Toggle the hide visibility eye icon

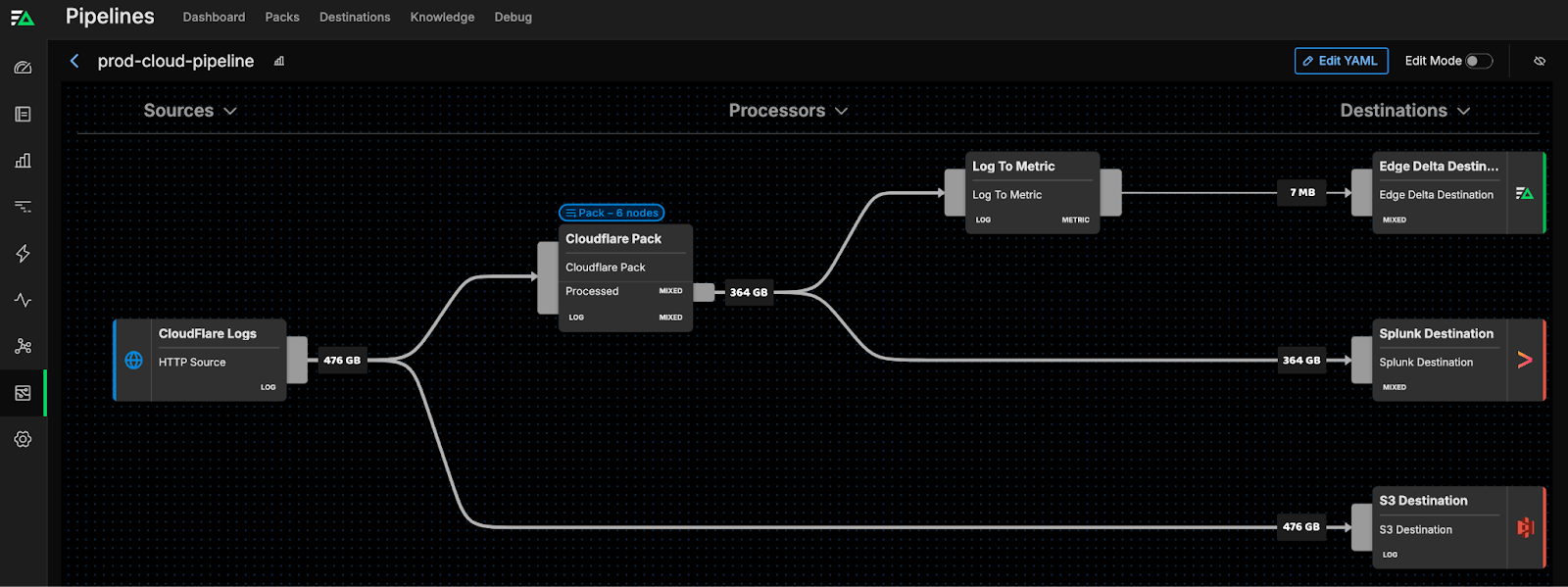tap(1540, 61)
